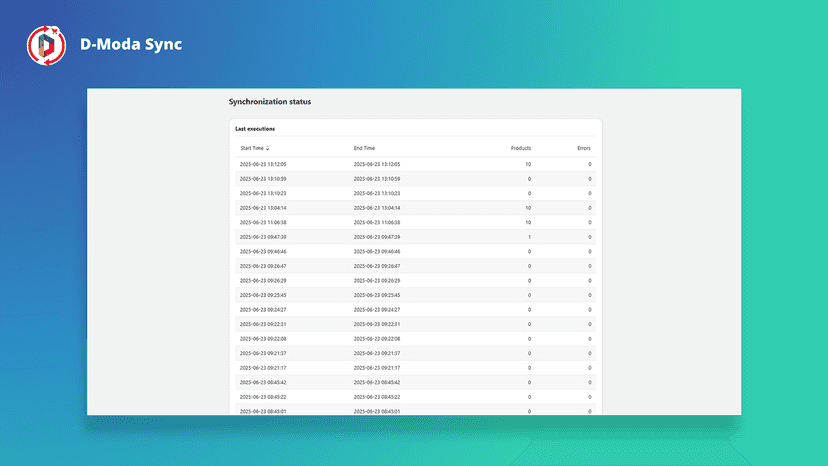Open the 13:04:14 execution row
The height and width of the screenshot is (466, 828).
click(416, 208)
